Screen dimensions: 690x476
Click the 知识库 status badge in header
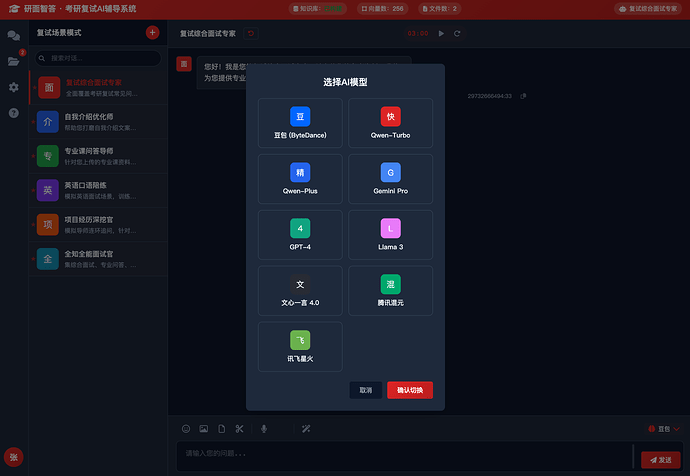[318, 8]
